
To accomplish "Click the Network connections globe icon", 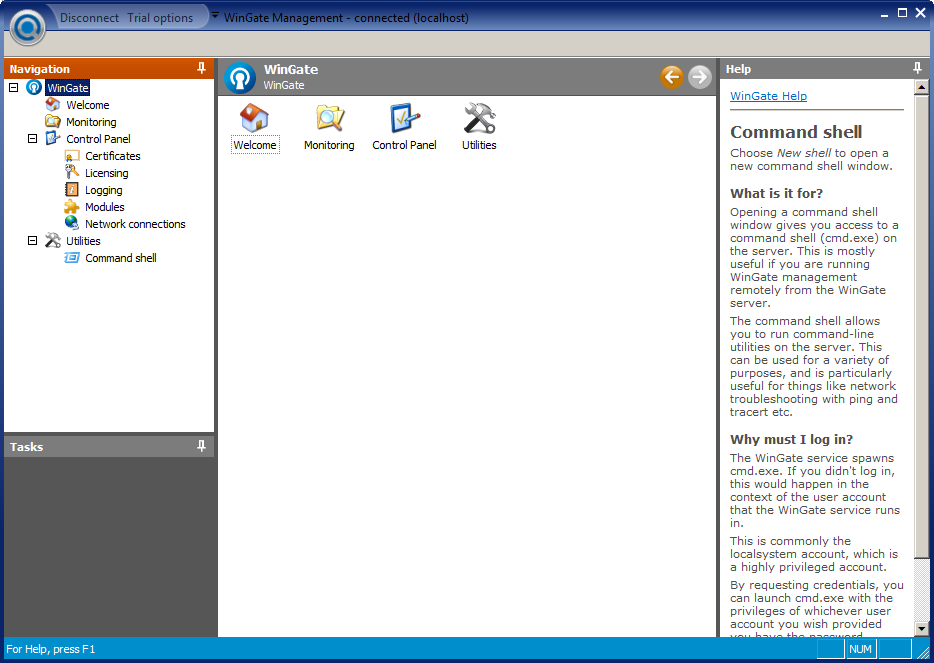I will 72,223.
